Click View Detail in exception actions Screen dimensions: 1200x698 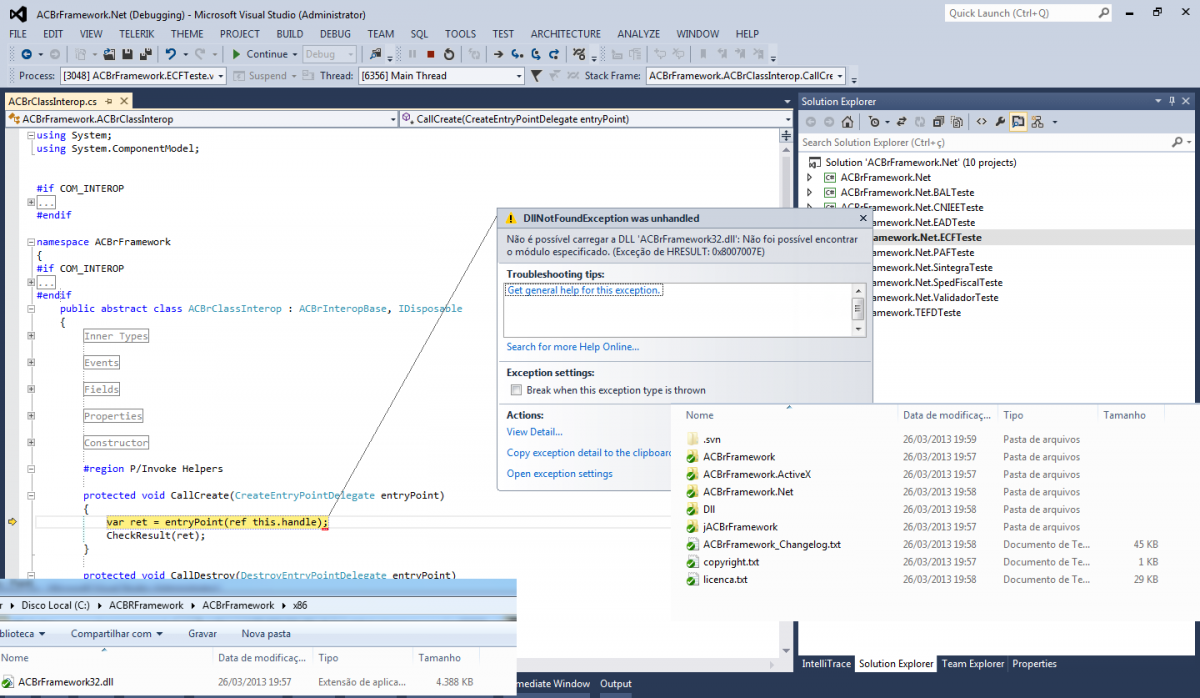[535, 432]
